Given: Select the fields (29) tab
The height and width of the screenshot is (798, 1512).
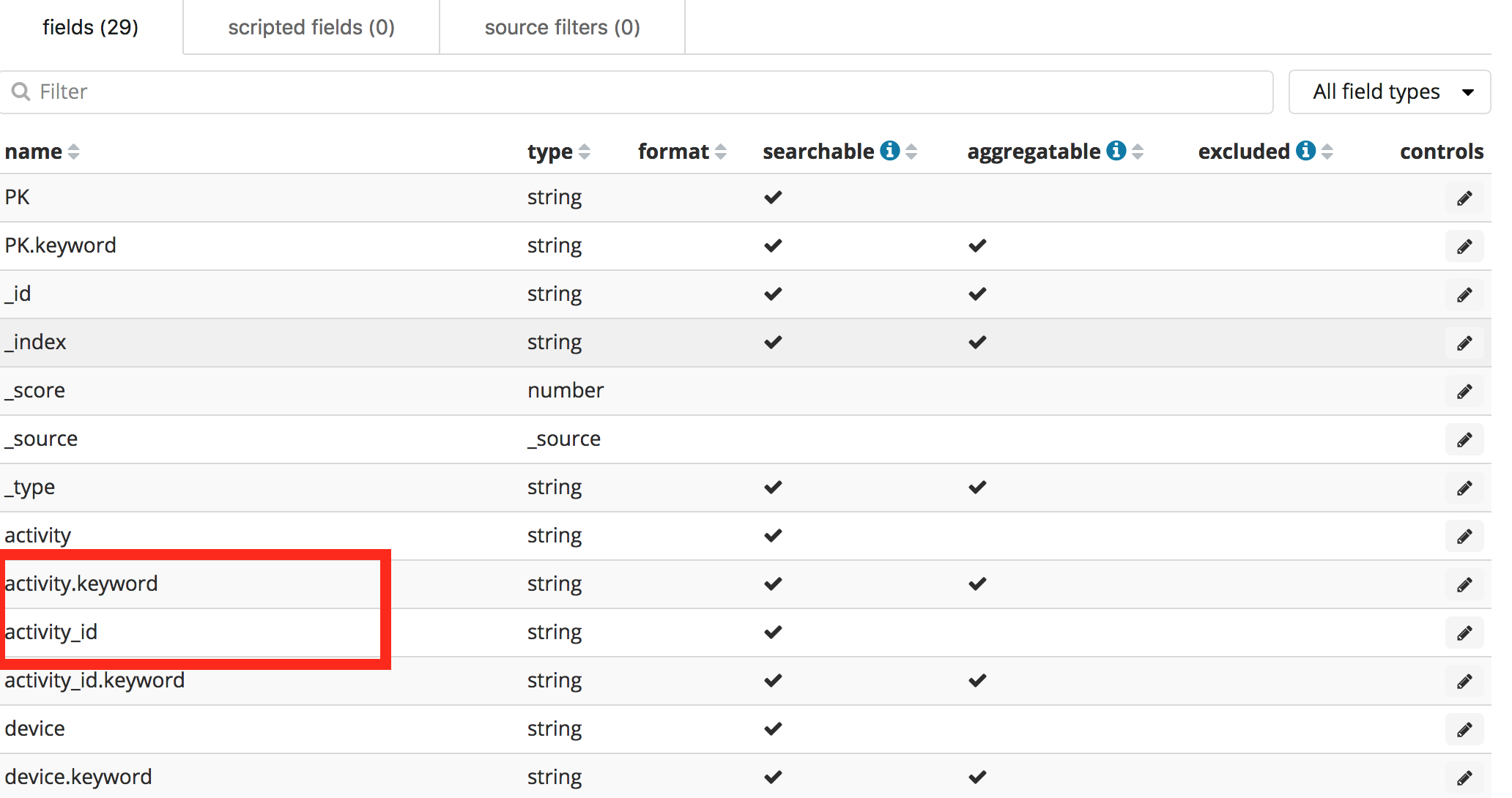Looking at the screenshot, I should (x=91, y=27).
